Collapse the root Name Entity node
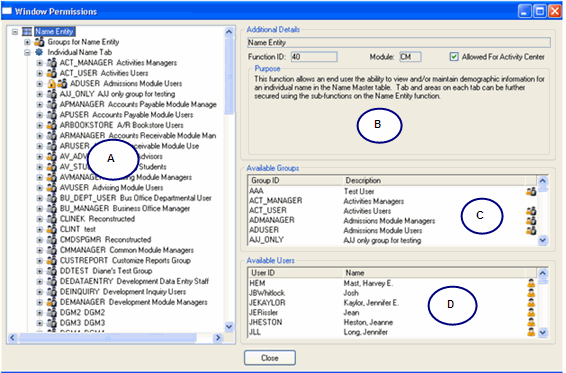Viewport: 566px width, 373px height. (x=15, y=32)
